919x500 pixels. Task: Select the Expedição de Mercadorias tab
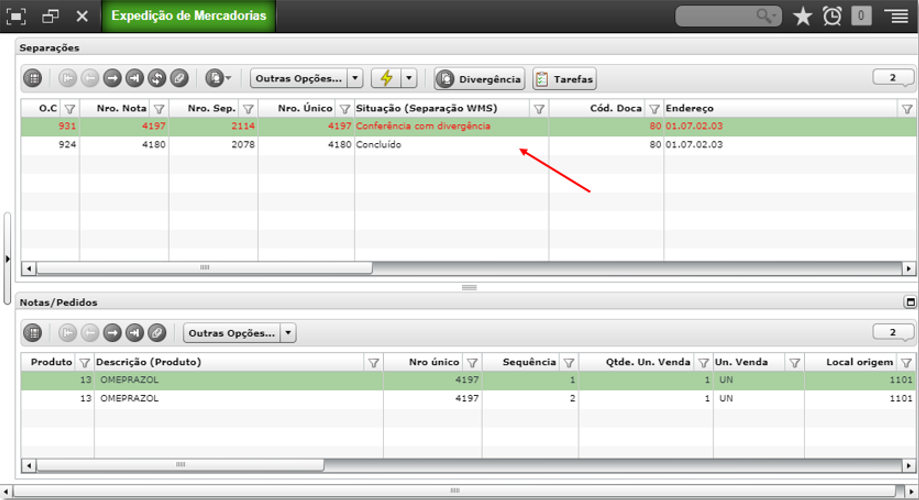tap(189, 16)
